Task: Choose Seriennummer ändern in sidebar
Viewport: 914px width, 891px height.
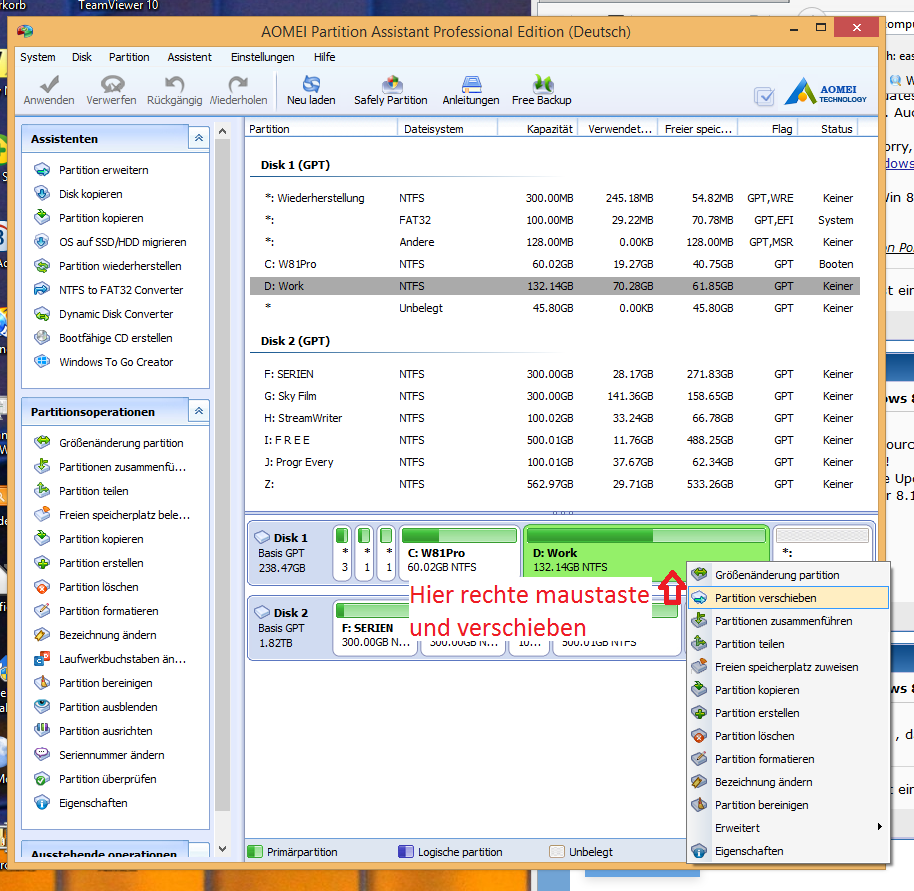Action: point(111,755)
